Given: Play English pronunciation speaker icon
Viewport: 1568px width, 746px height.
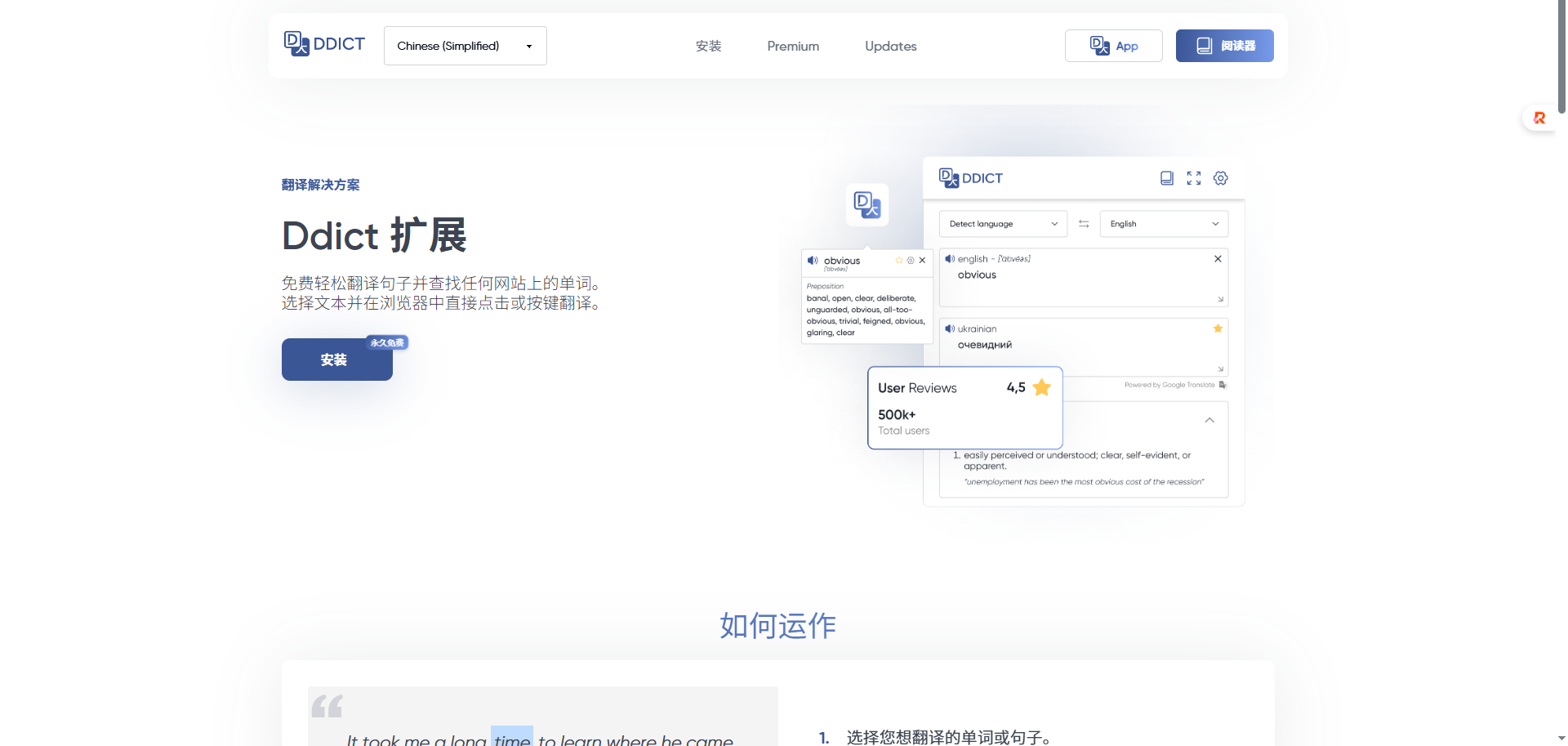Looking at the screenshot, I should point(950,259).
